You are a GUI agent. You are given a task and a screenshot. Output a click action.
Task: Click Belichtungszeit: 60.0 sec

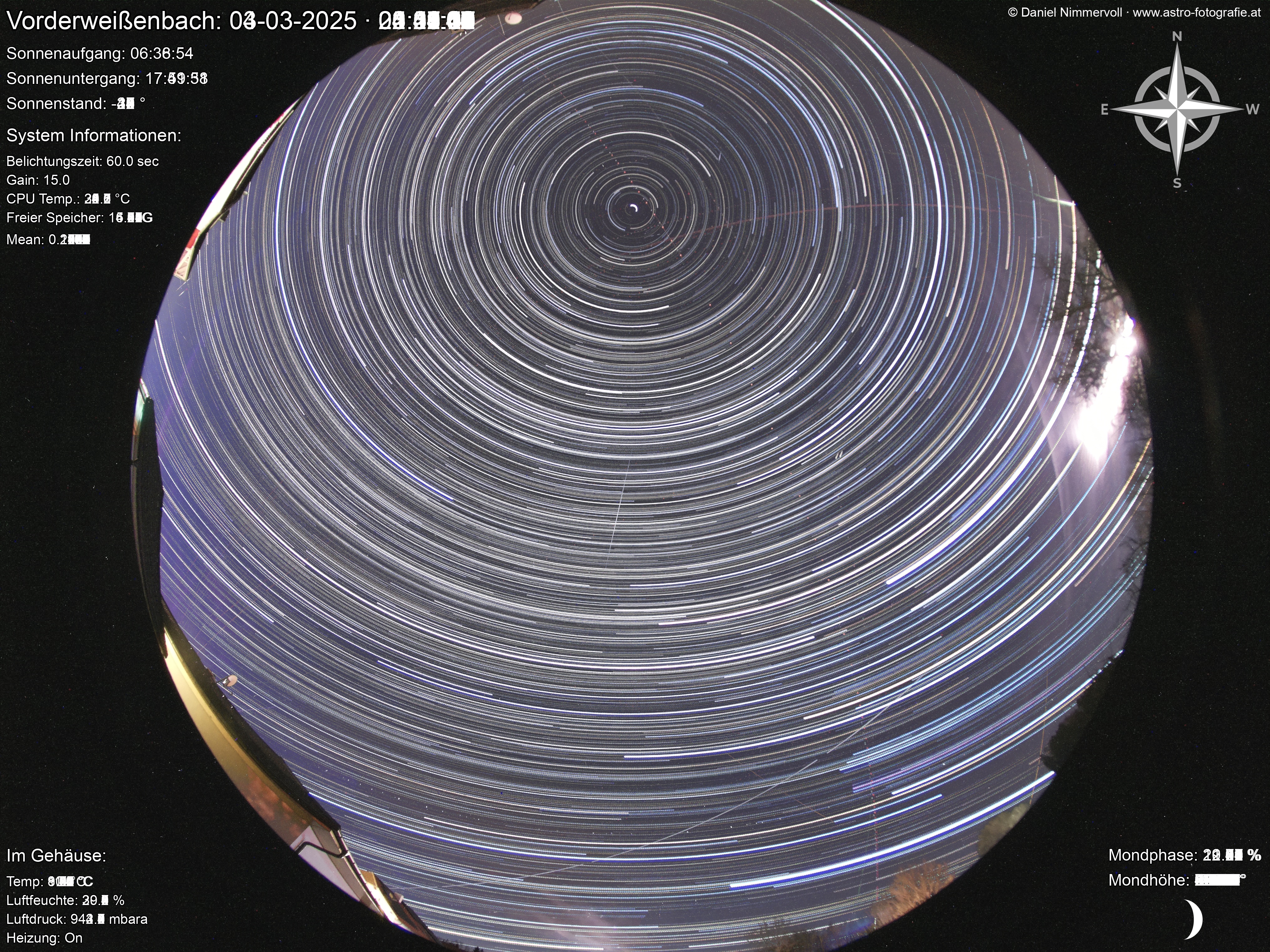[x=83, y=161]
